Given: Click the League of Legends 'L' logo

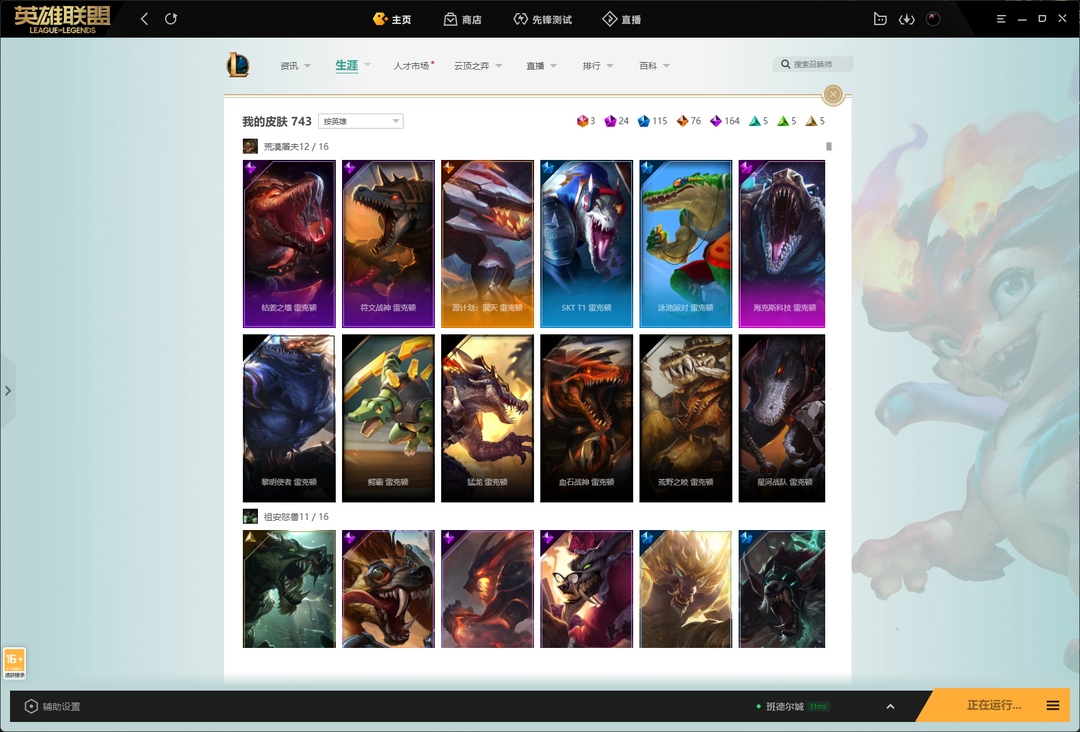Looking at the screenshot, I should tap(238, 65).
